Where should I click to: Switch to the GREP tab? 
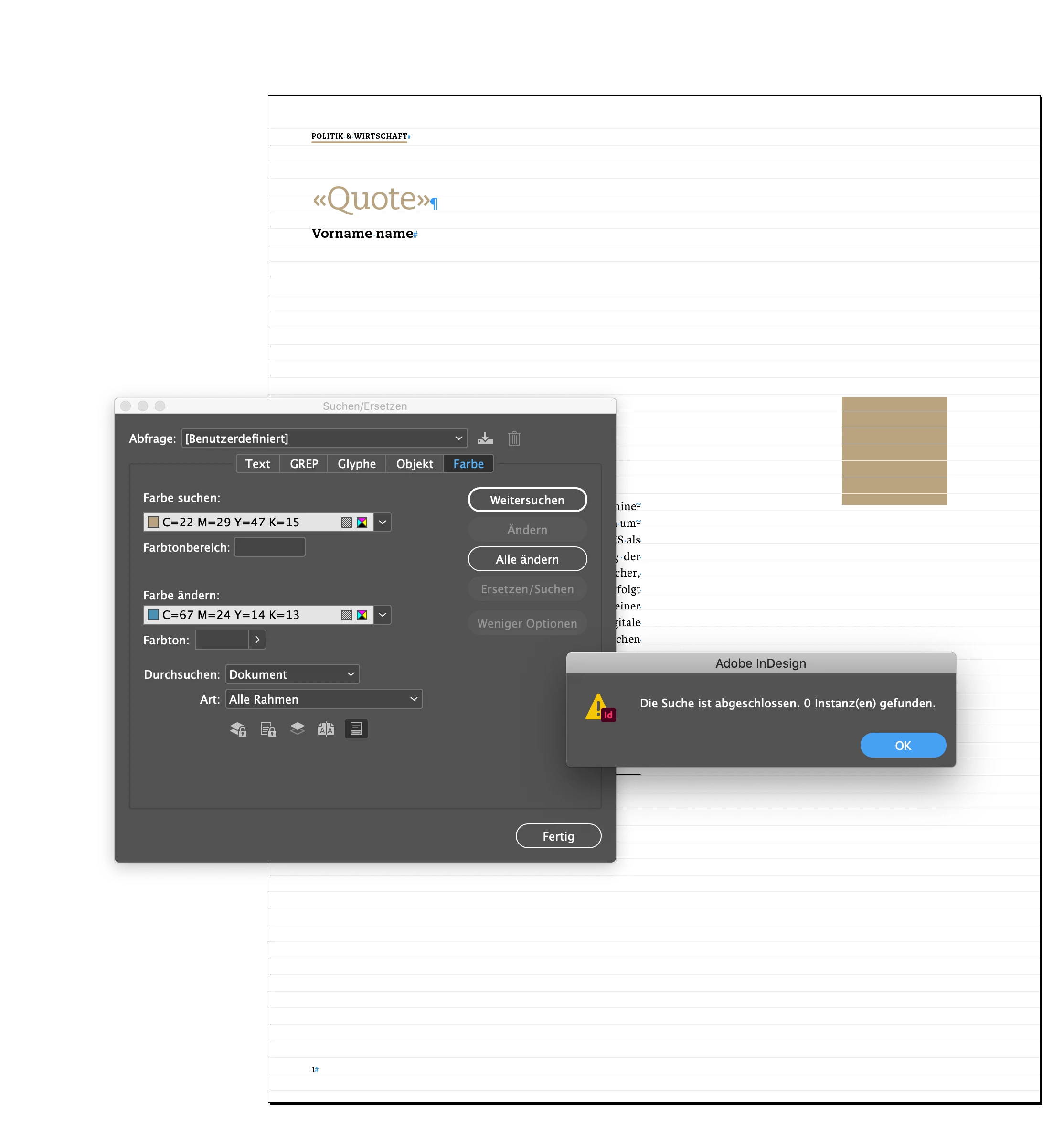303,463
